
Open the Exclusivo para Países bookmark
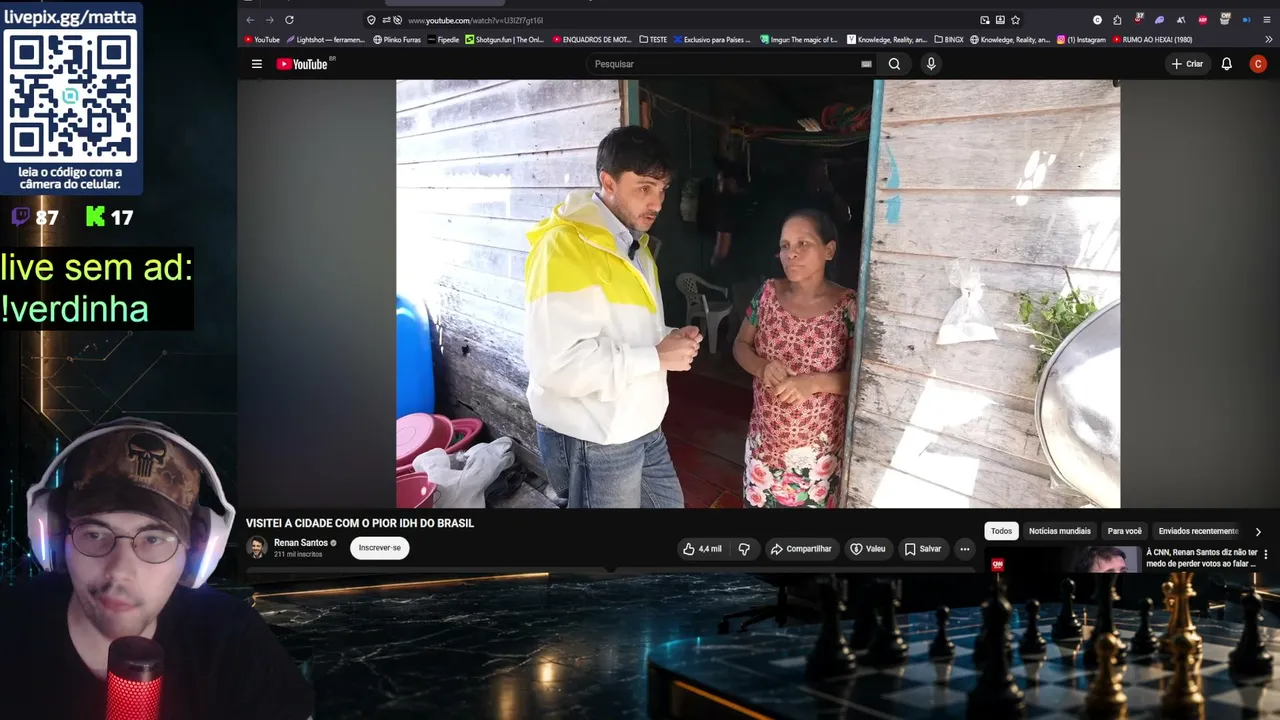pyautogui.click(x=712, y=40)
